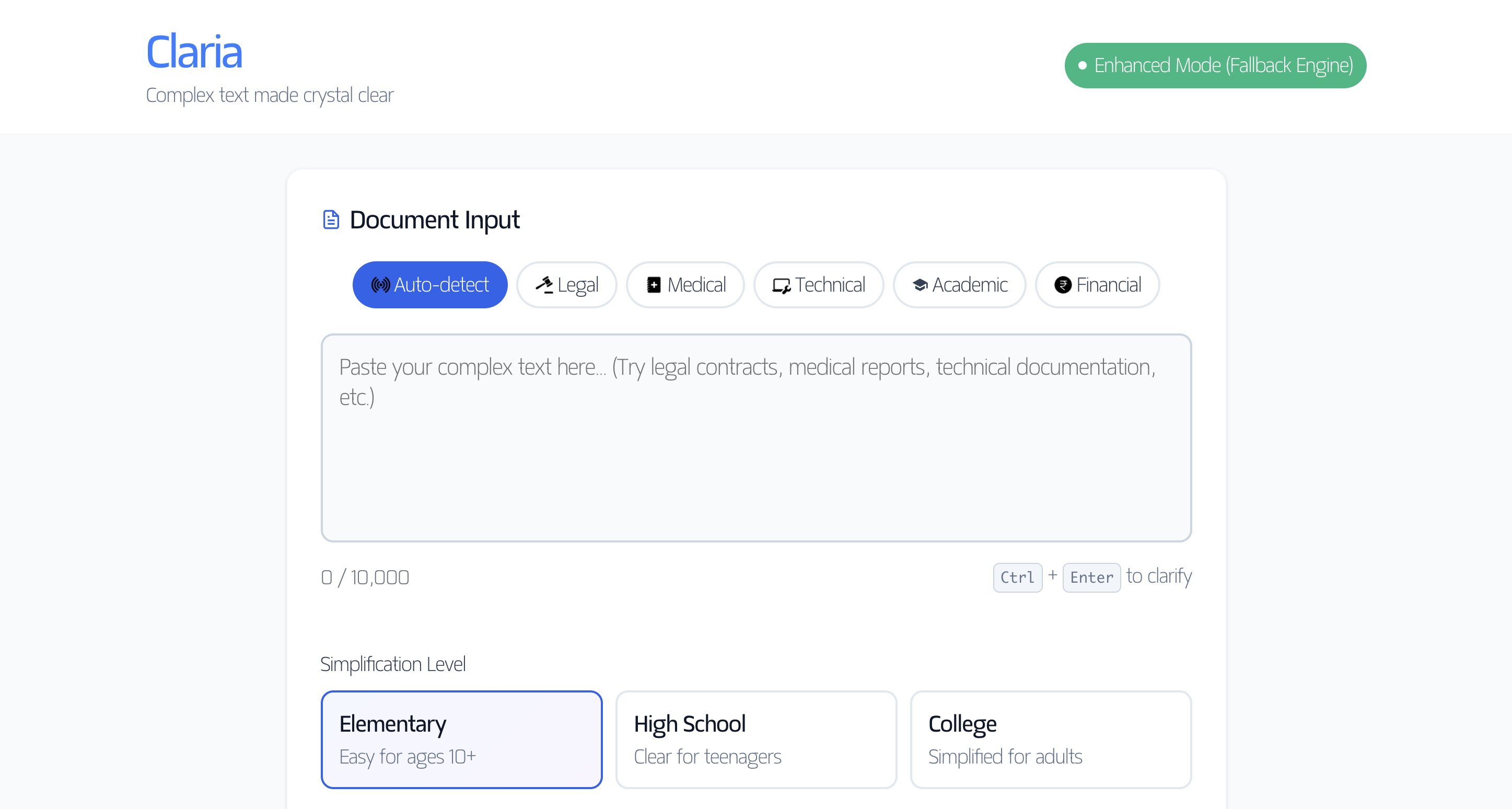Viewport: 1512px width, 809px height.
Task: Click the Ctrl keyboard key hint
Action: pyautogui.click(x=1017, y=577)
